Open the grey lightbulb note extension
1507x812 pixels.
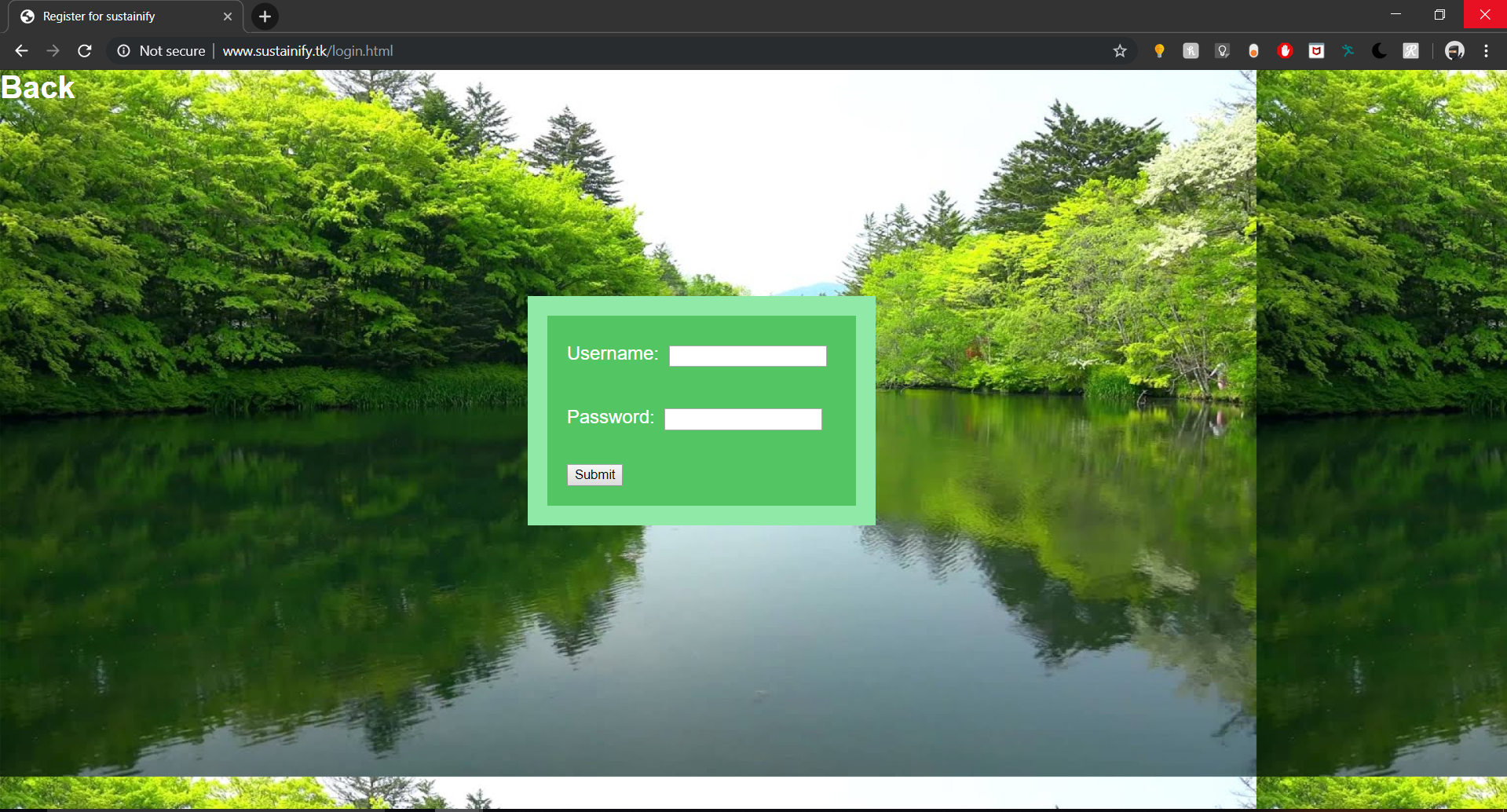click(1222, 51)
